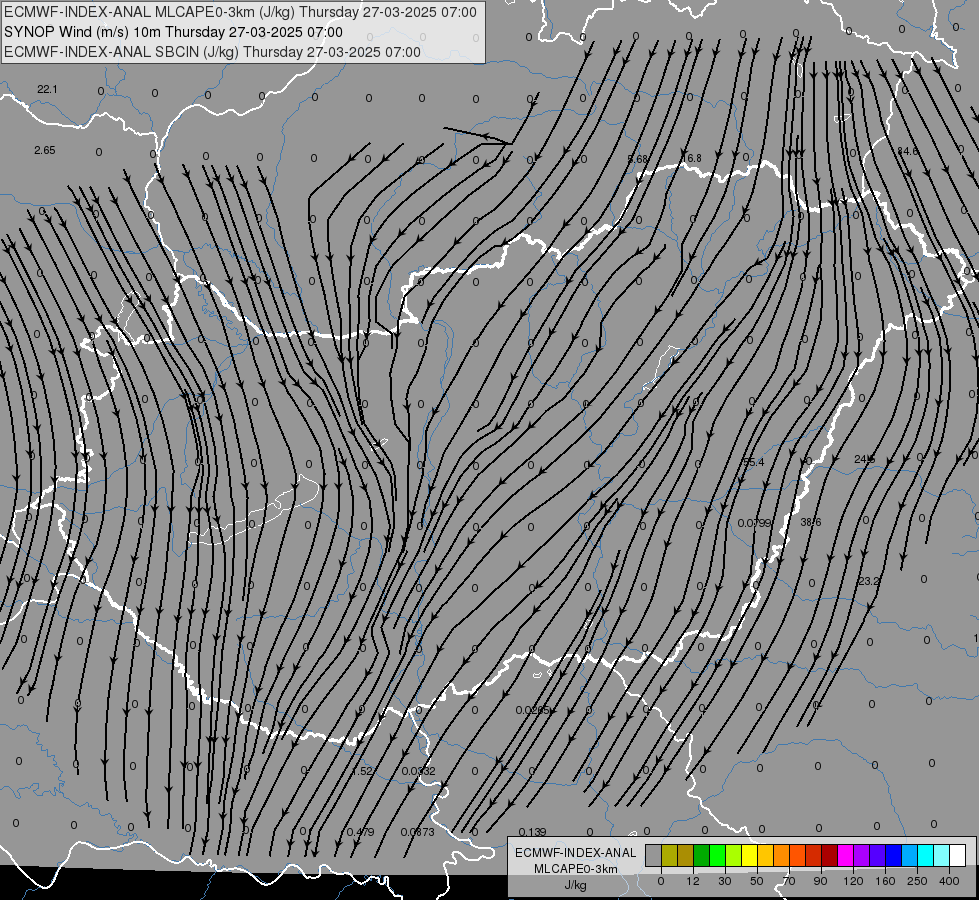This screenshot has width=979, height=900.
Task: Click the legend title ECMWF-INDEX-ANAL
Action: [576, 853]
